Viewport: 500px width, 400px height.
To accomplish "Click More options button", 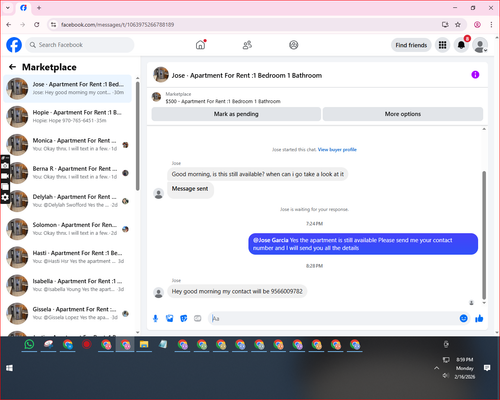I will tap(403, 114).
